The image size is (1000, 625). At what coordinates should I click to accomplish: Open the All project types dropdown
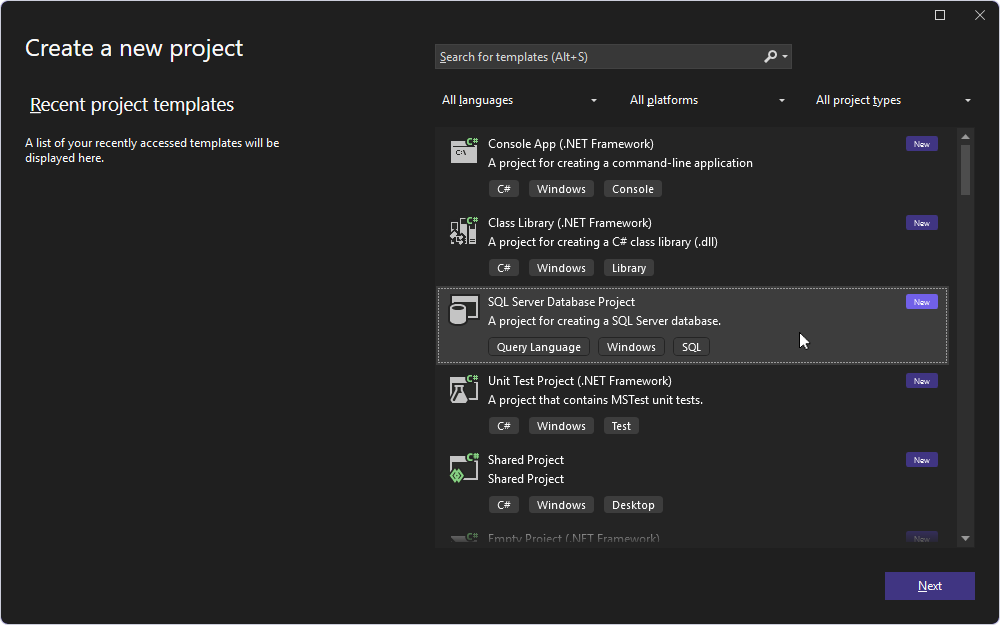893,100
